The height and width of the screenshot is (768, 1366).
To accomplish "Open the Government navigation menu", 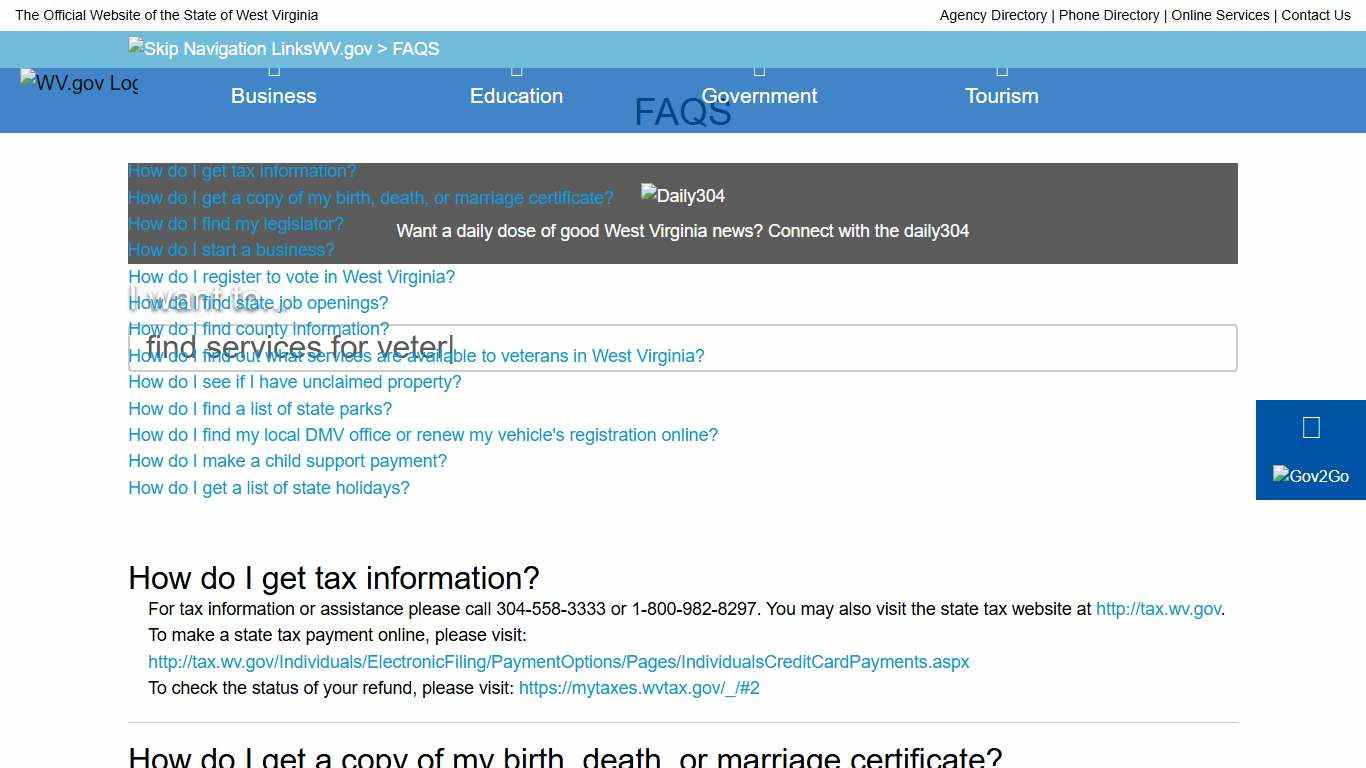I will 759,96.
